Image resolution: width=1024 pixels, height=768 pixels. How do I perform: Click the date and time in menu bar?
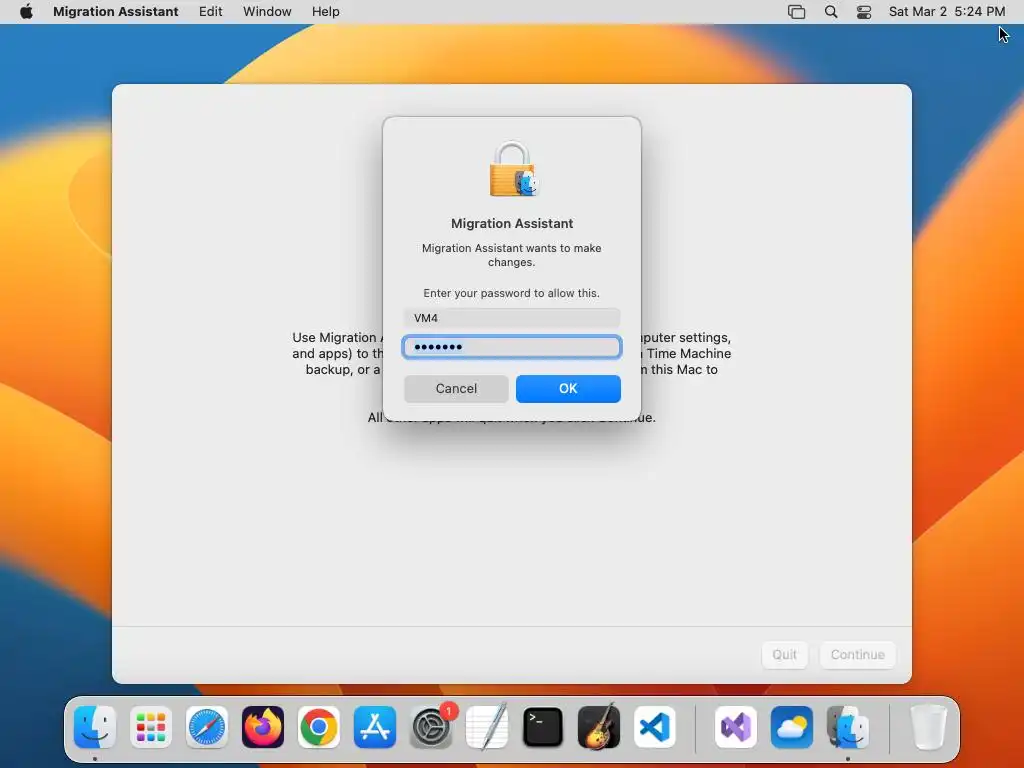tap(946, 12)
